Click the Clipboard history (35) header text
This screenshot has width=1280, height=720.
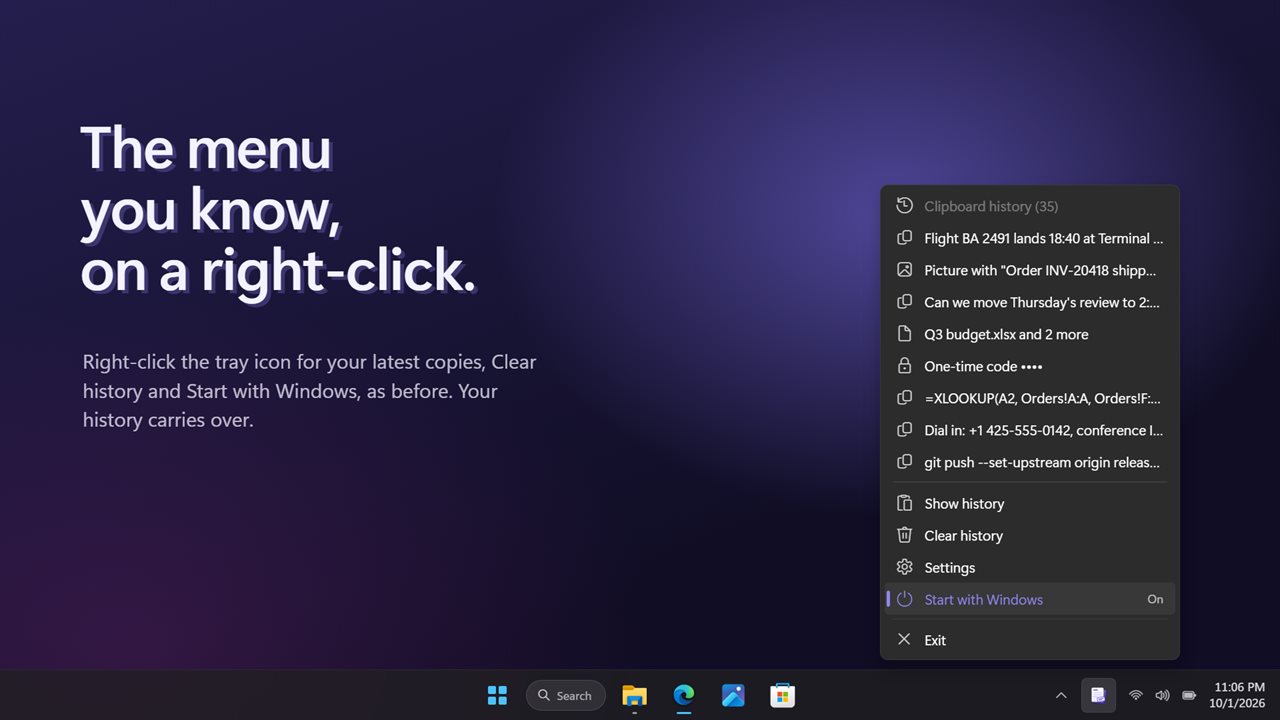coord(991,206)
